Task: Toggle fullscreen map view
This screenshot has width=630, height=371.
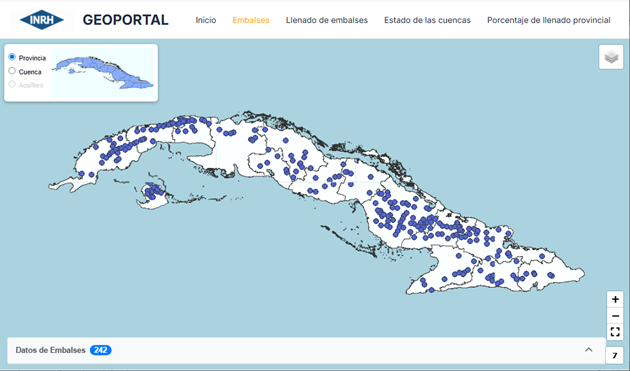Action: [615, 332]
